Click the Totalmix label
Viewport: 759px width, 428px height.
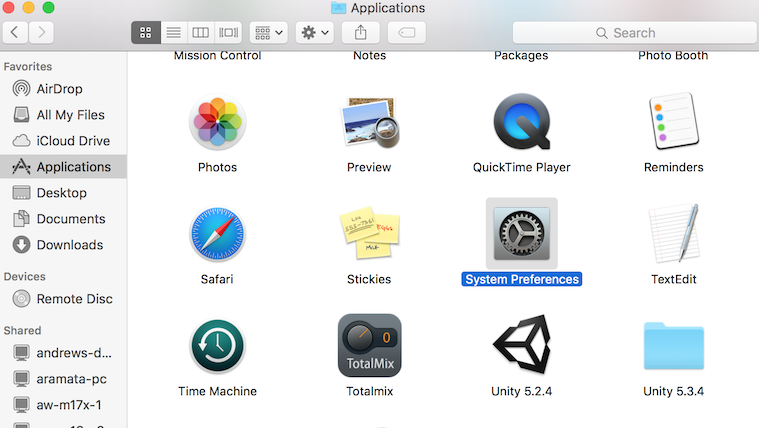click(x=370, y=391)
